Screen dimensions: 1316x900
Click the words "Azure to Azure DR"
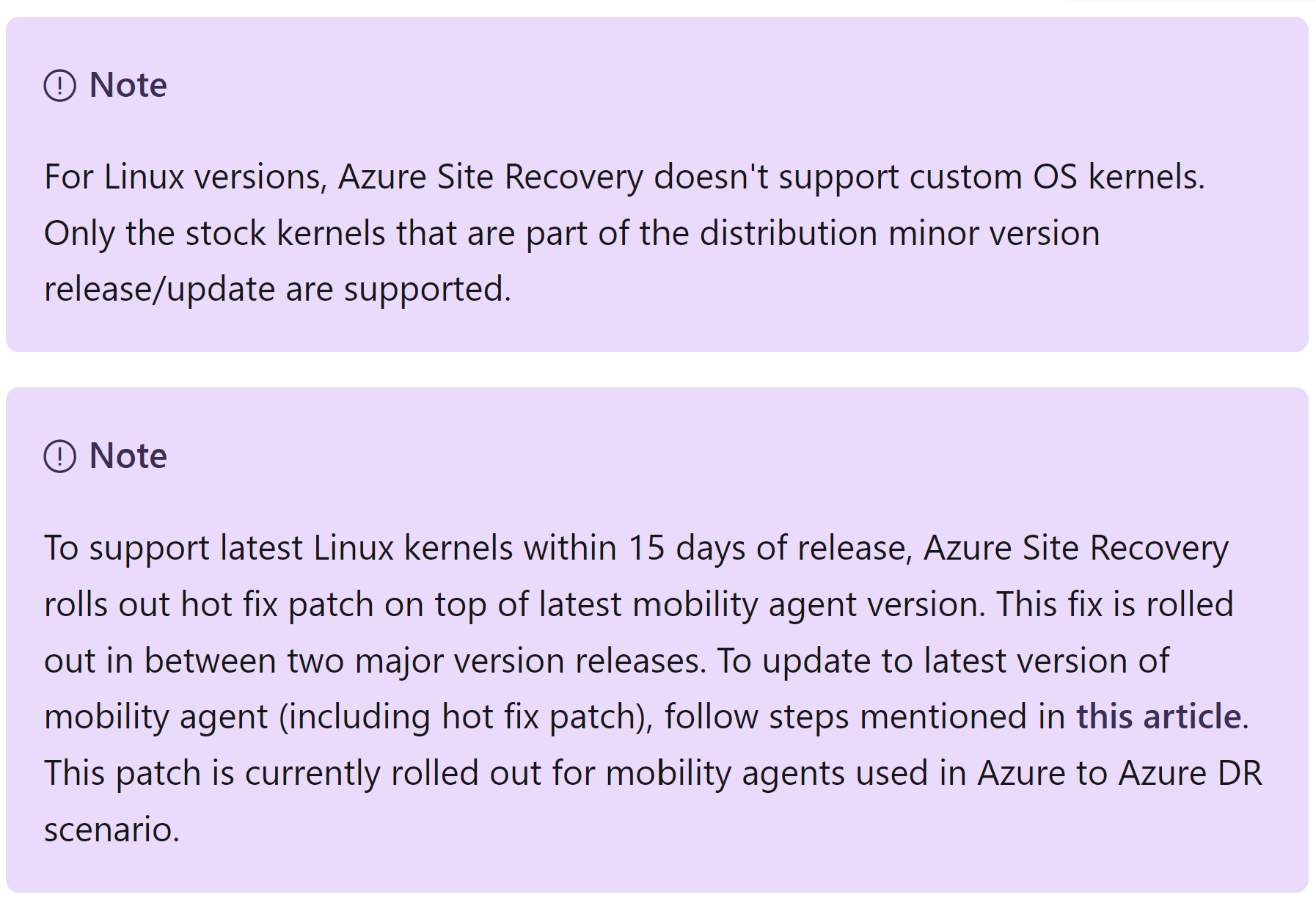point(1119,773)
